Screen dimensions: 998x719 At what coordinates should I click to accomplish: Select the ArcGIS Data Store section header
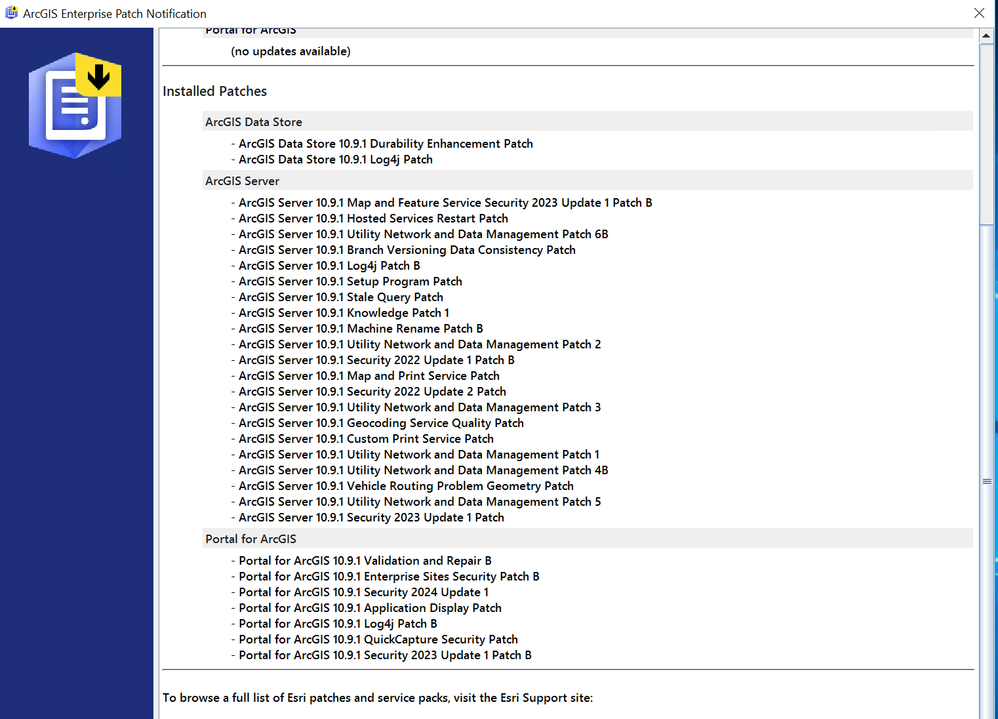pyautogui.click(x=587, y=122)
